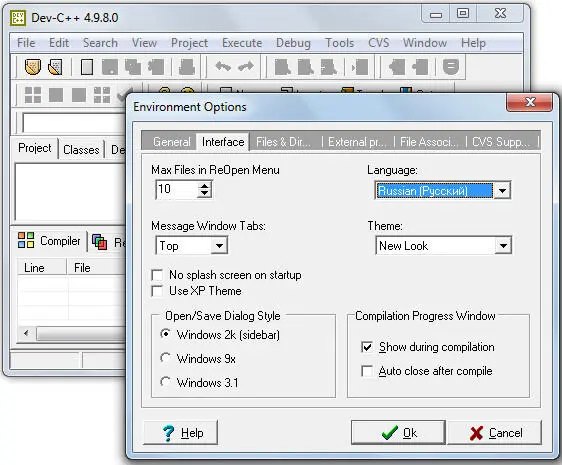This screenshot has height=465, width=562.
Task: Open the CVS Supp... tab
Action: (501, 142)
